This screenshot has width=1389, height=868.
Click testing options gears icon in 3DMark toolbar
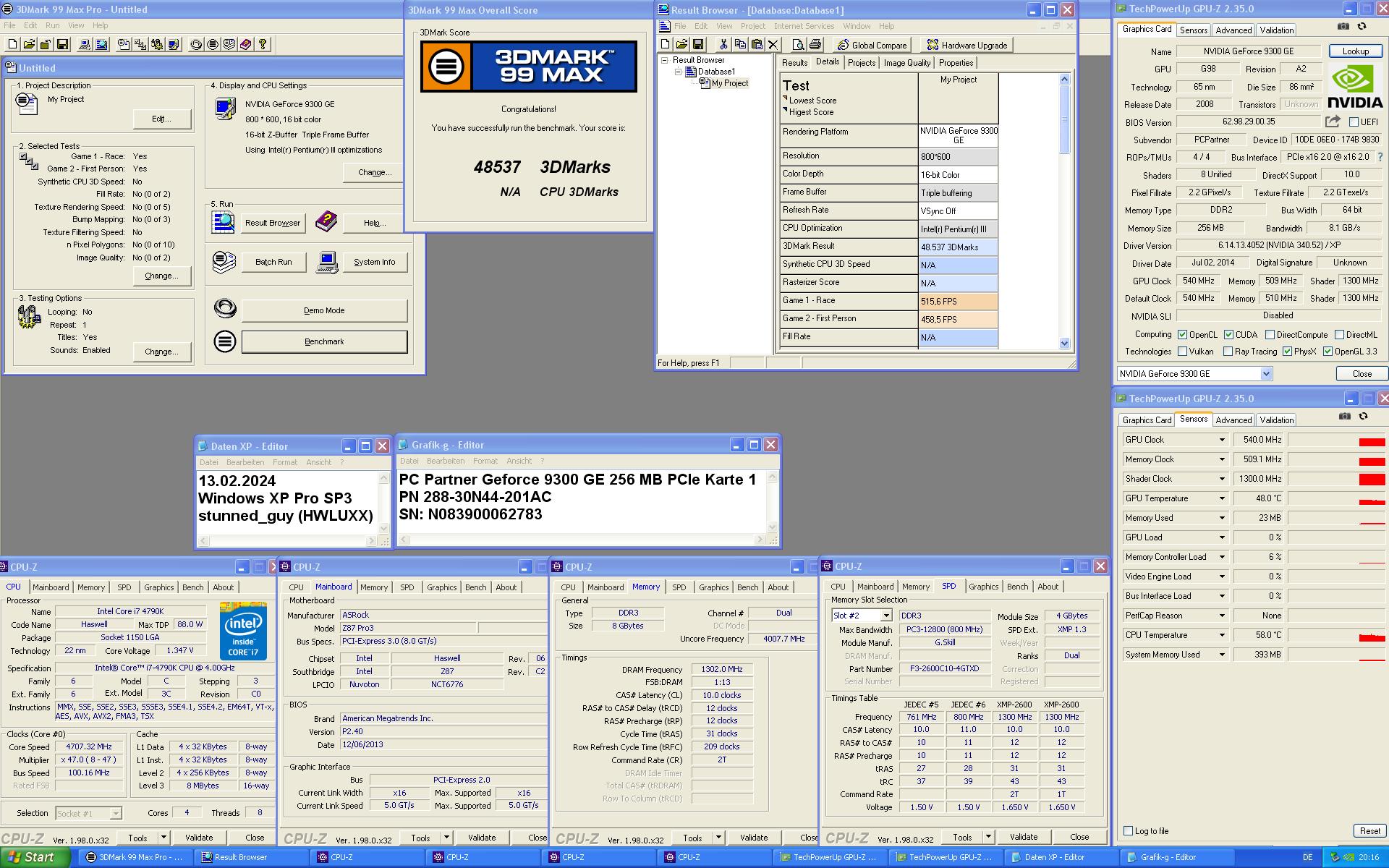pos(157,44)
